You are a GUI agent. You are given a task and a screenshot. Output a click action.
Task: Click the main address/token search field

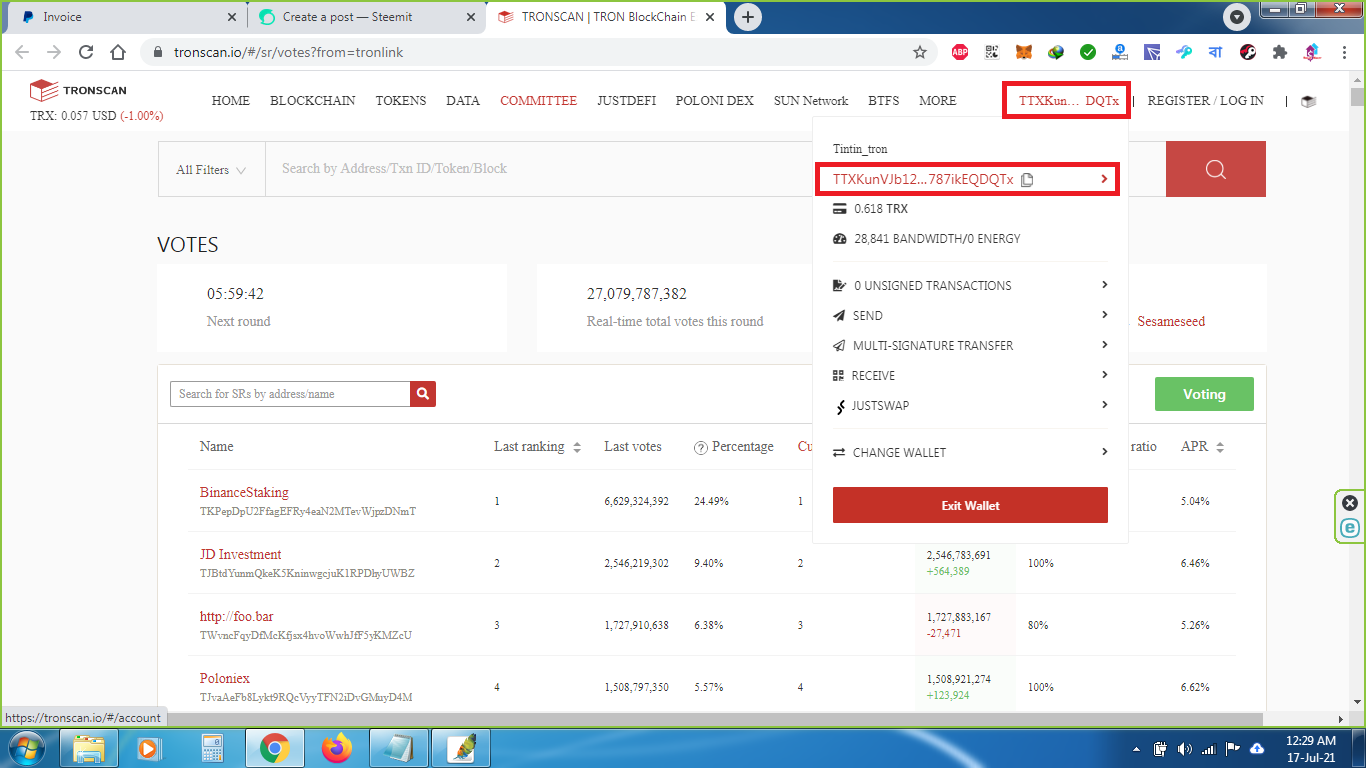coord(715,169)
